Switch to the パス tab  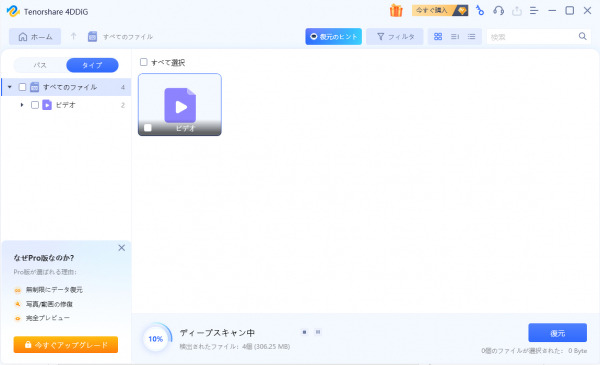click(40, 65)
